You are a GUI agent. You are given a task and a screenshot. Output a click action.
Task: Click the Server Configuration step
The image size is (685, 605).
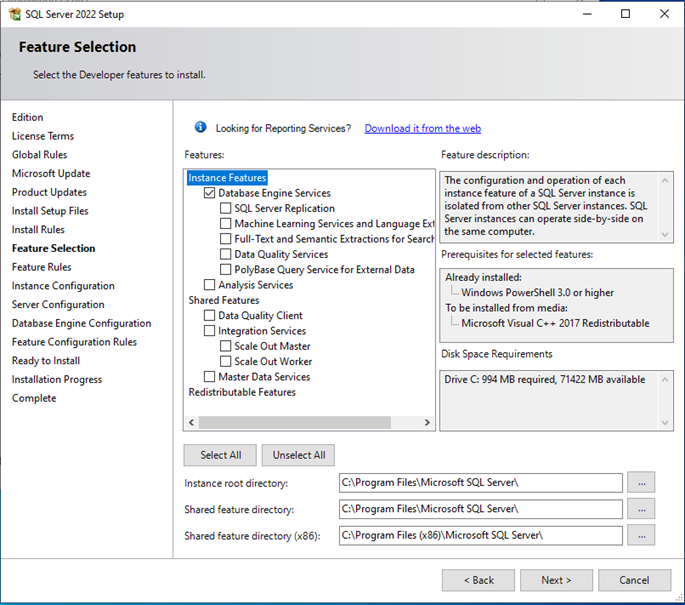58,304
